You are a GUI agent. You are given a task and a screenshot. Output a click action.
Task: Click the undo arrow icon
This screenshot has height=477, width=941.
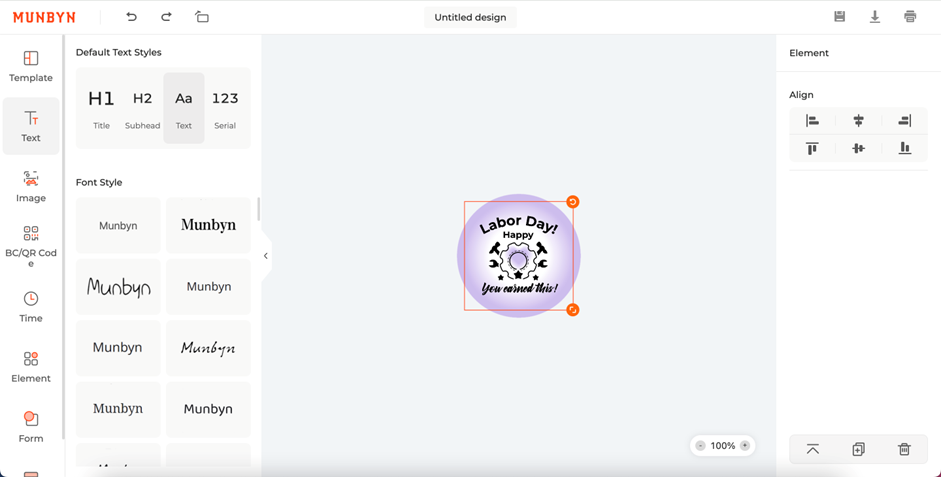tap(131, 17)
